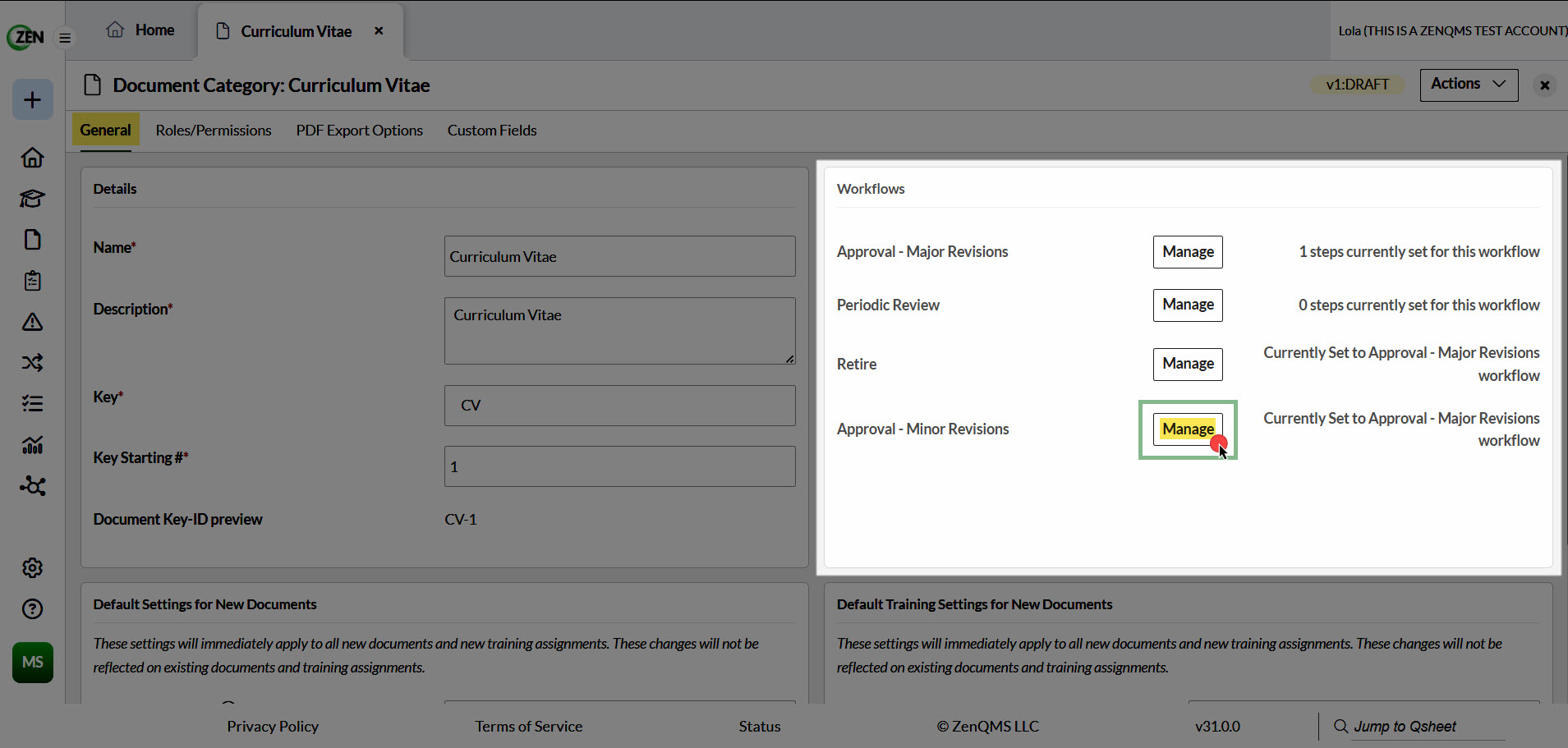The width and height of the screenshot is (1568, 748).
Task: Click the Lola test account user name
Action: click(x=1452, y=31)
